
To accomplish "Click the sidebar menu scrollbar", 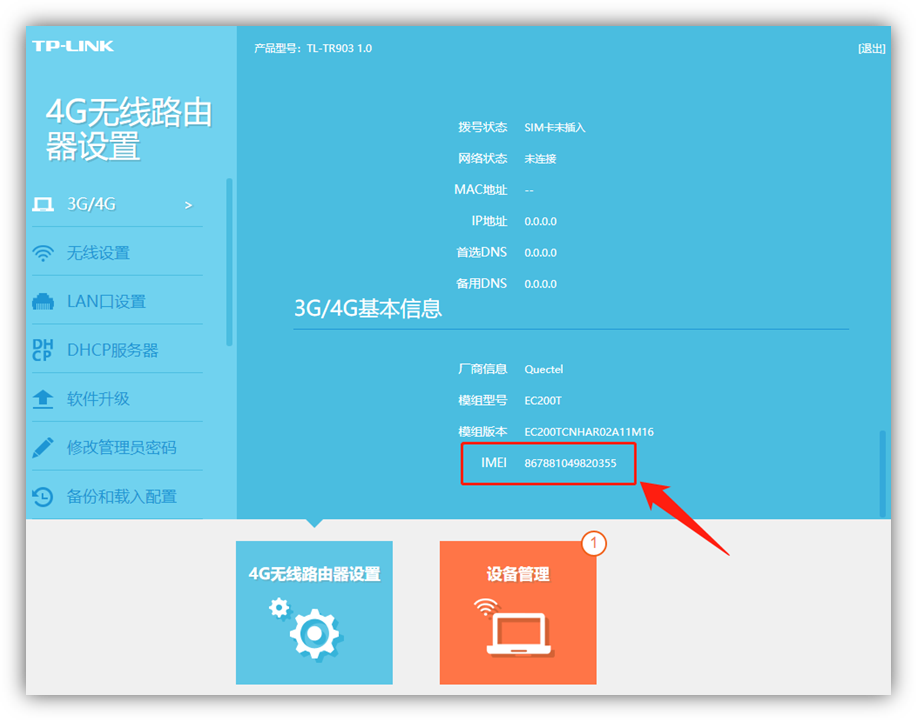I will point(230,262).
